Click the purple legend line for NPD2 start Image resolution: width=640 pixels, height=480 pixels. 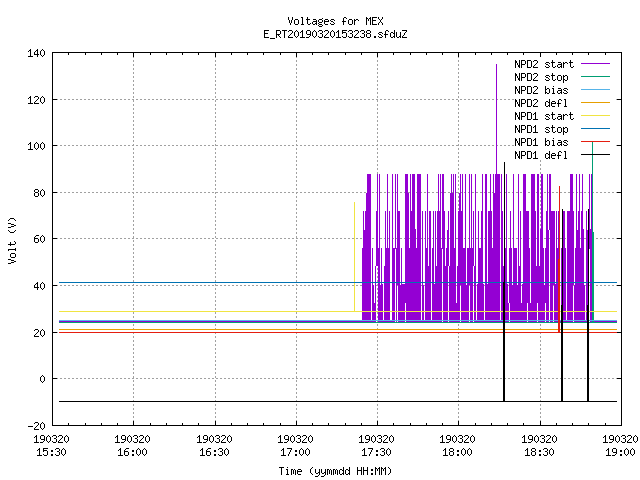pos(595,64)
